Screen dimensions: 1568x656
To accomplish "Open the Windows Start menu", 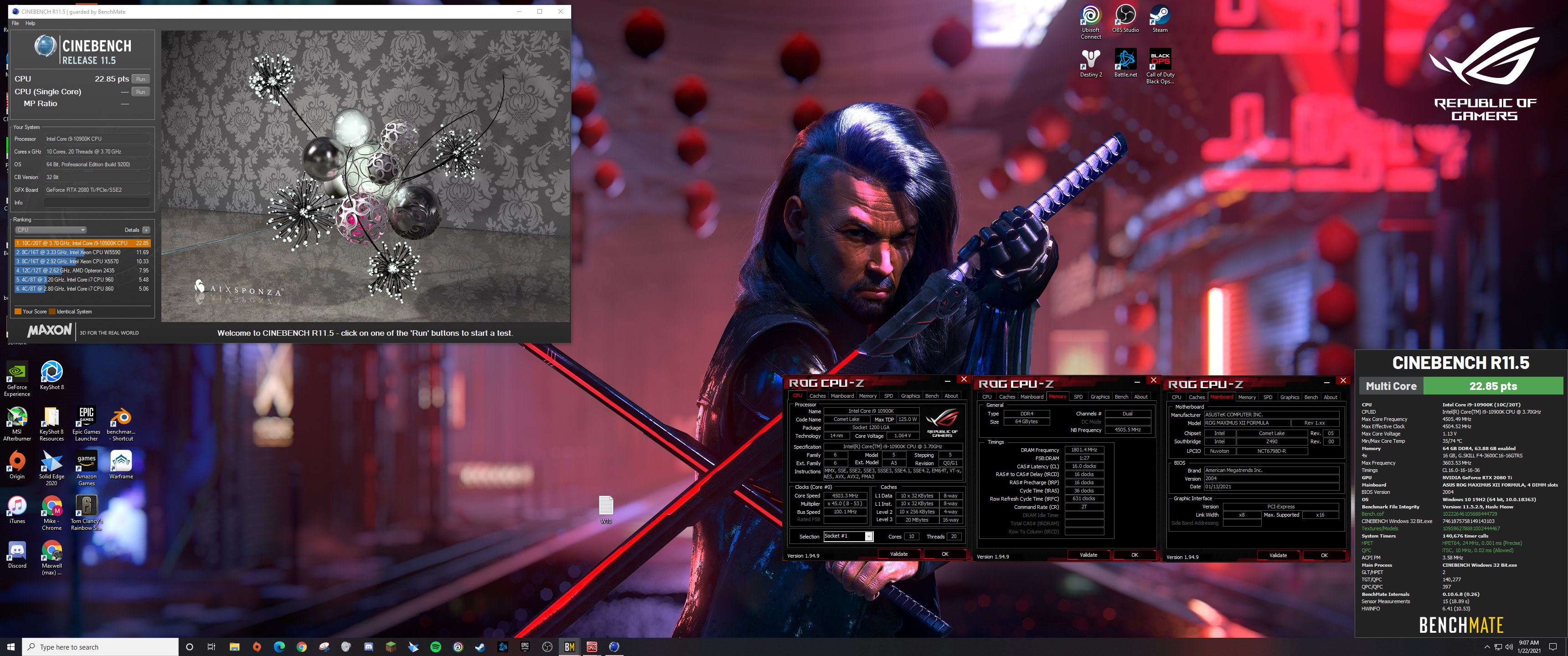I will [x=10, y=647].
